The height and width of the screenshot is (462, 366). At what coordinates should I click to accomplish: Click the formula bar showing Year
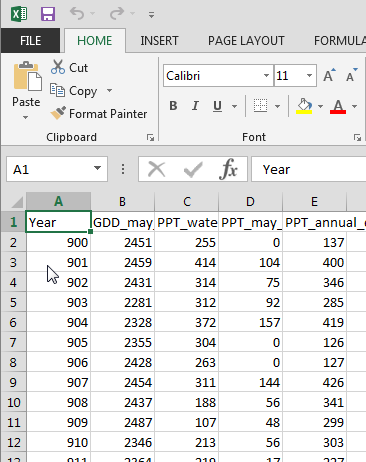pos(309,169)
